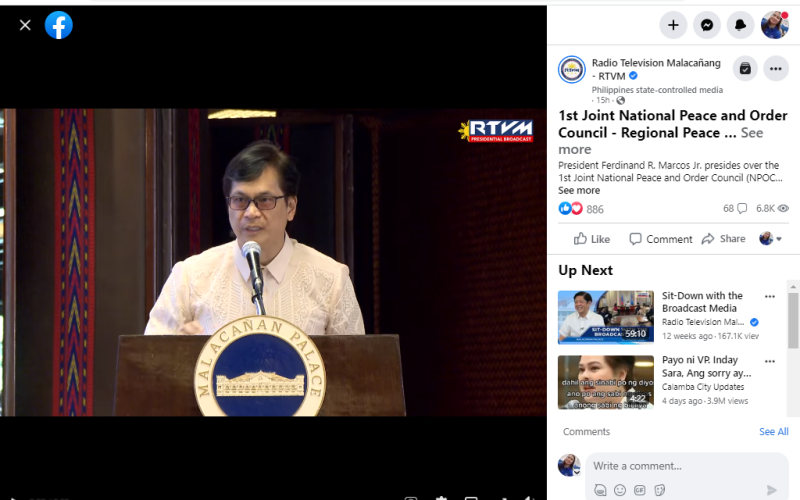The width and height of the screenshot is (800, 500).
Task: Open post options three-dot menu
Action: pos(776,68)
